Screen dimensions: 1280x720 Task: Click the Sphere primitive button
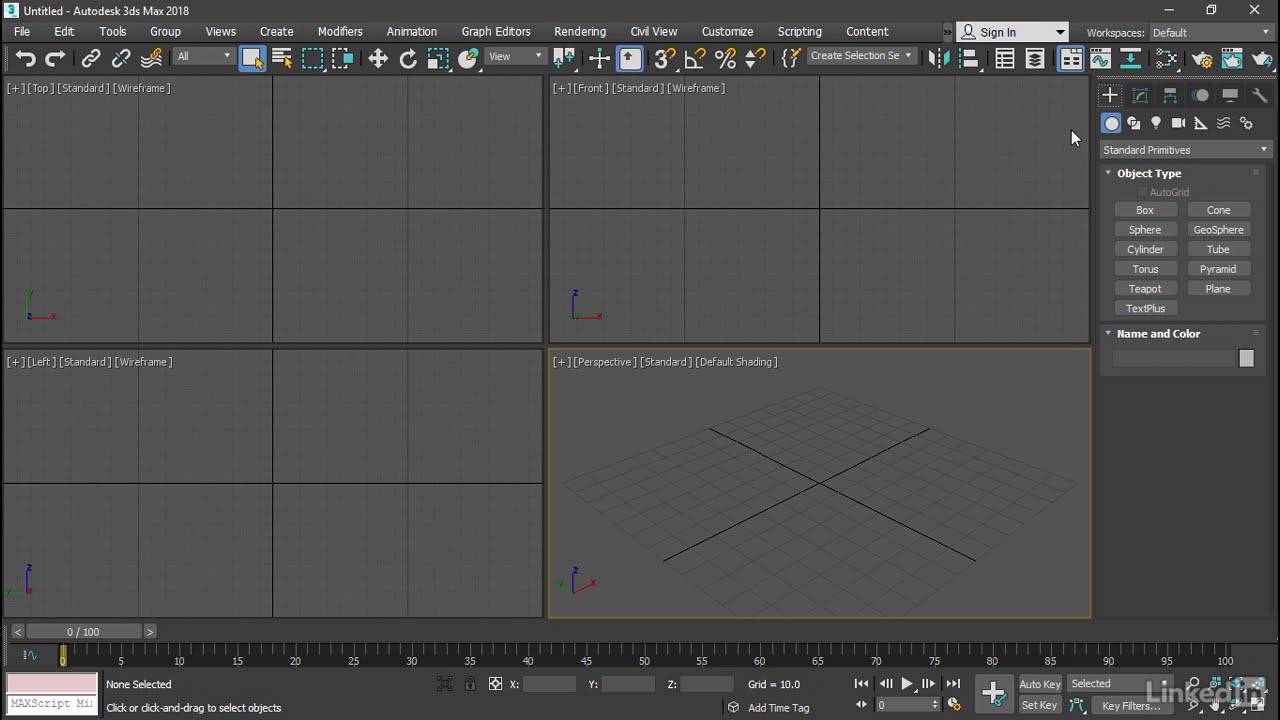click(1145, 230)
